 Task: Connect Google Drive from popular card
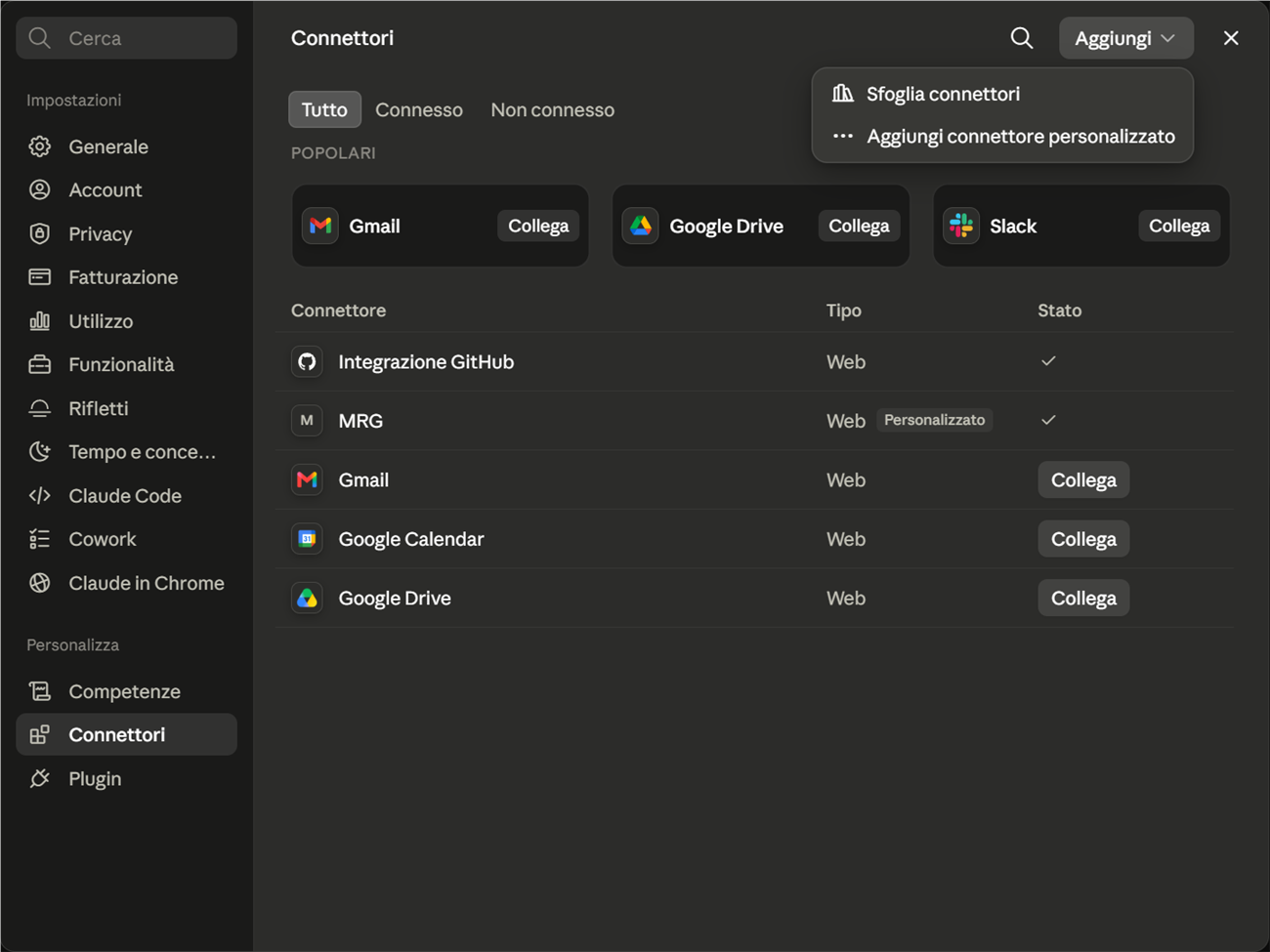pyautogui.click(x=859, y=226)
